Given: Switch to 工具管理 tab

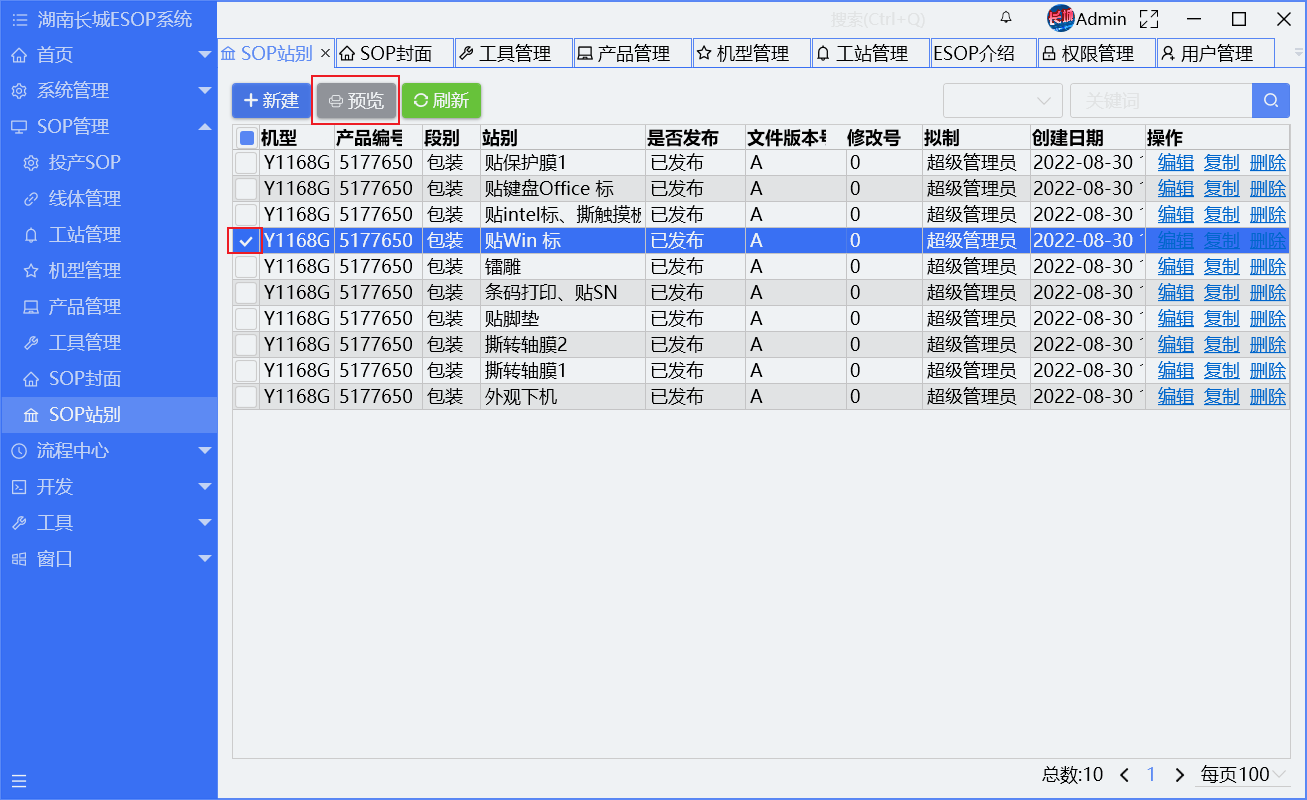Looking at the screenshot, I should click(514, 53).
